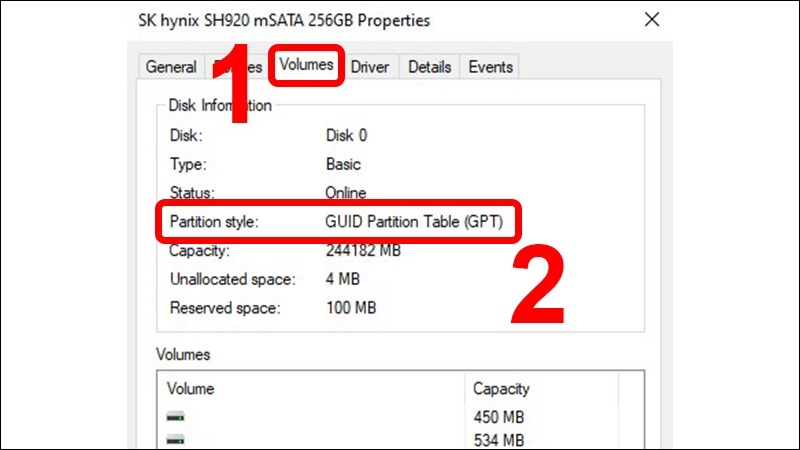Sort by the Capacity column header
The height and width of the screenshot is (450, 800).
(x=500, y=388)
